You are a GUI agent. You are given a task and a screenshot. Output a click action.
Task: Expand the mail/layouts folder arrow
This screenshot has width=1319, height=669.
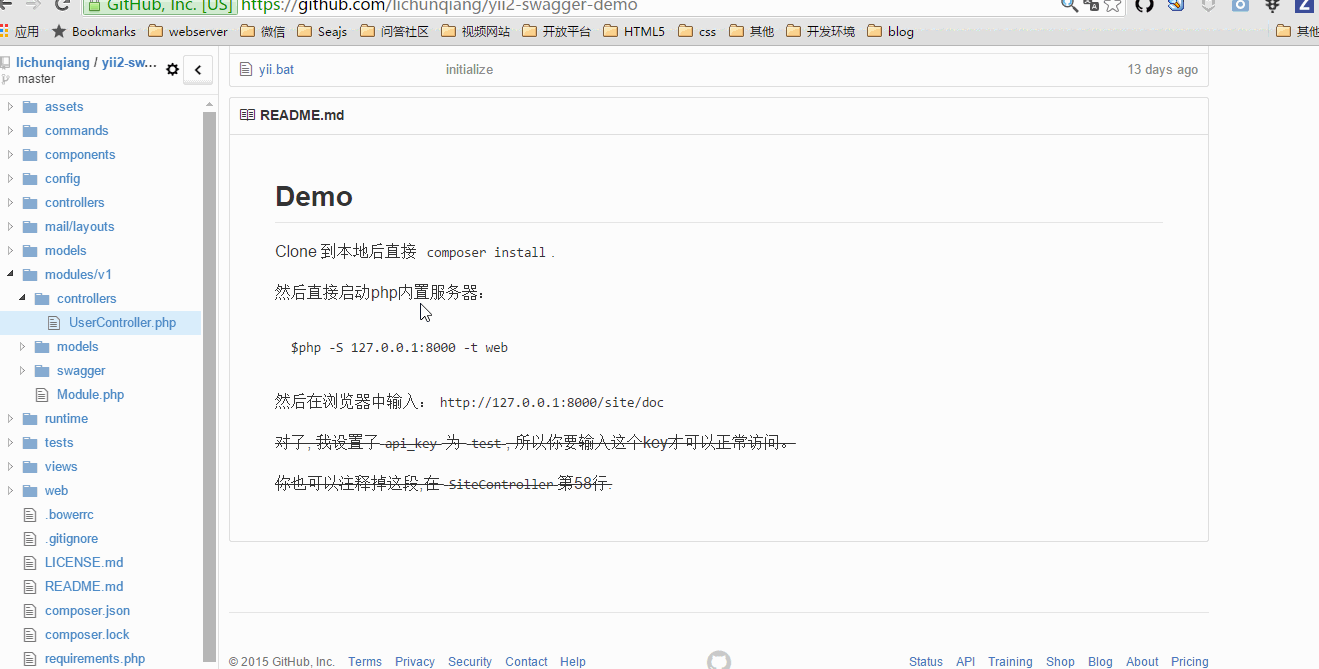pyautogui.click(x=10, y=226)
